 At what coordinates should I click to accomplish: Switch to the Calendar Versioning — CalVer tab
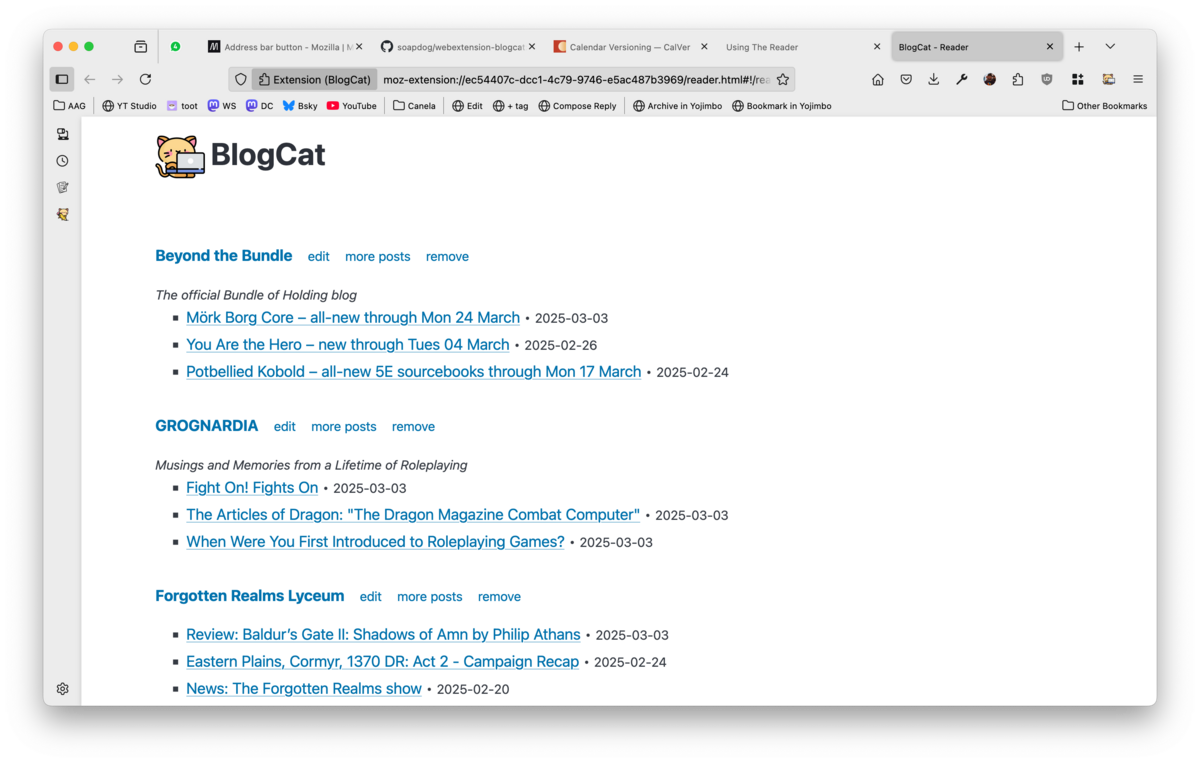click(629, 47)
